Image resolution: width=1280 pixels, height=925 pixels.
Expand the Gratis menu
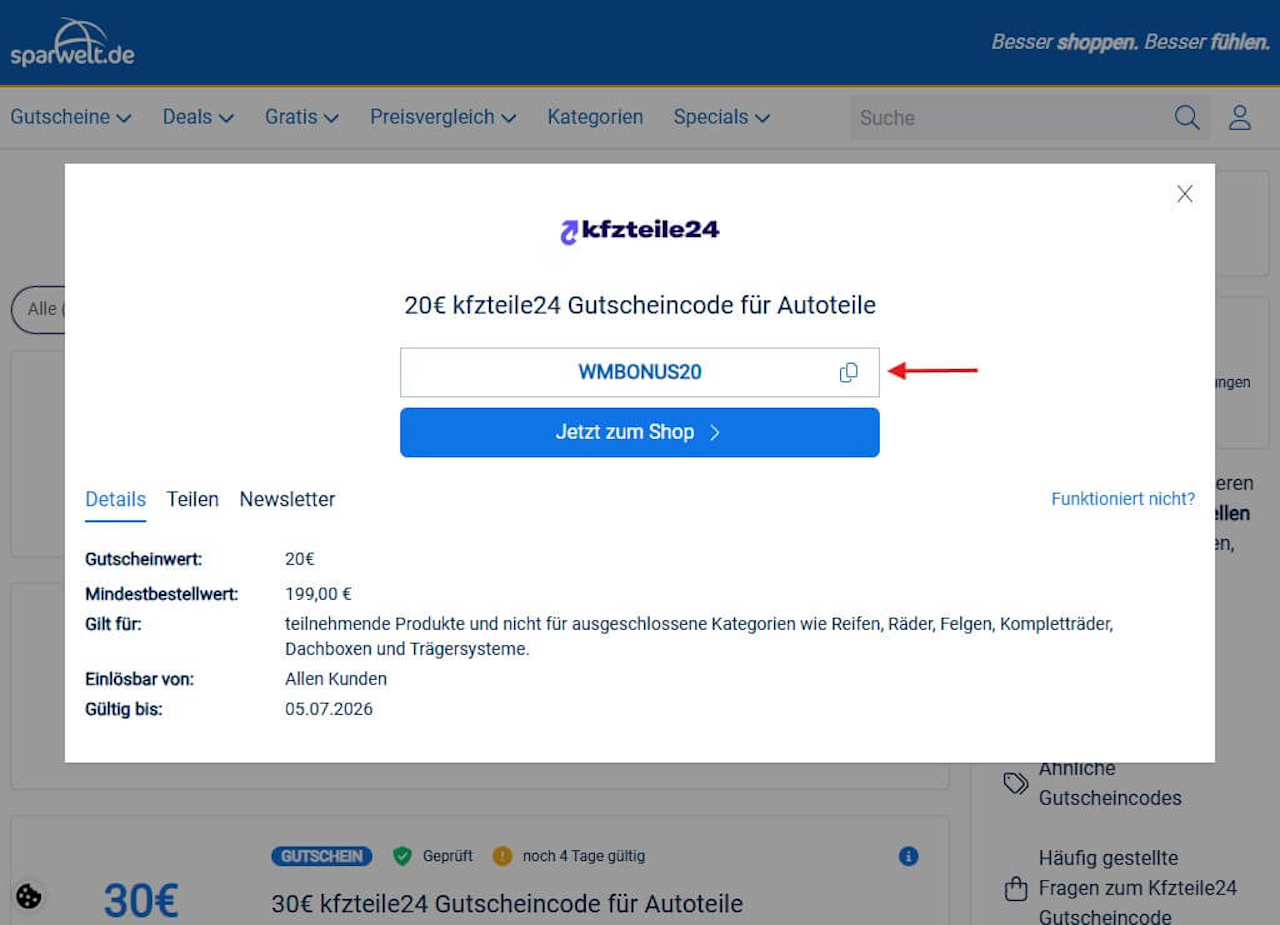302,117
